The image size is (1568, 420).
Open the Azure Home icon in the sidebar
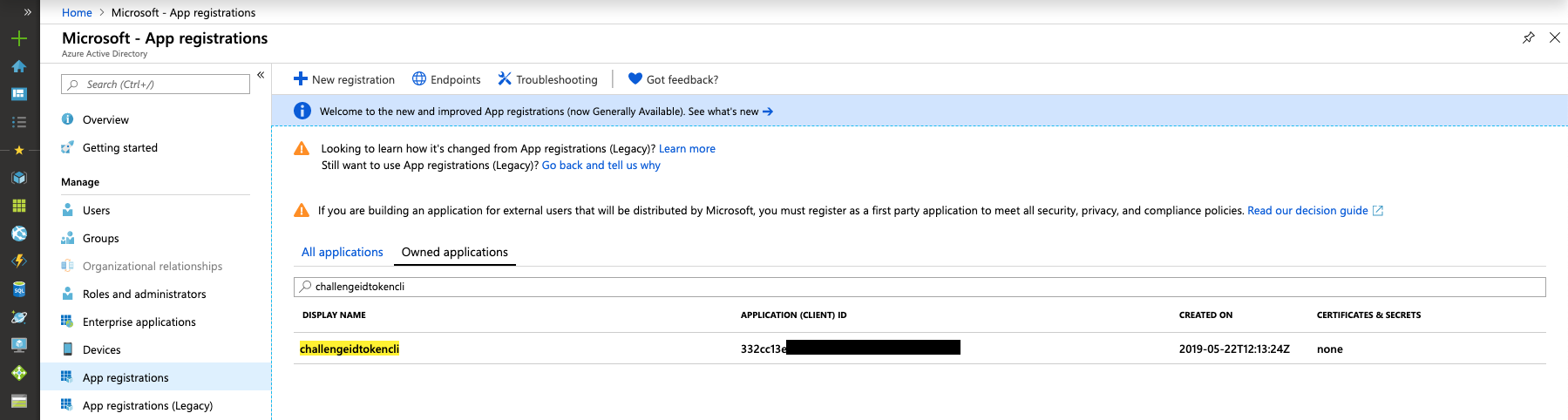(19, 66)
